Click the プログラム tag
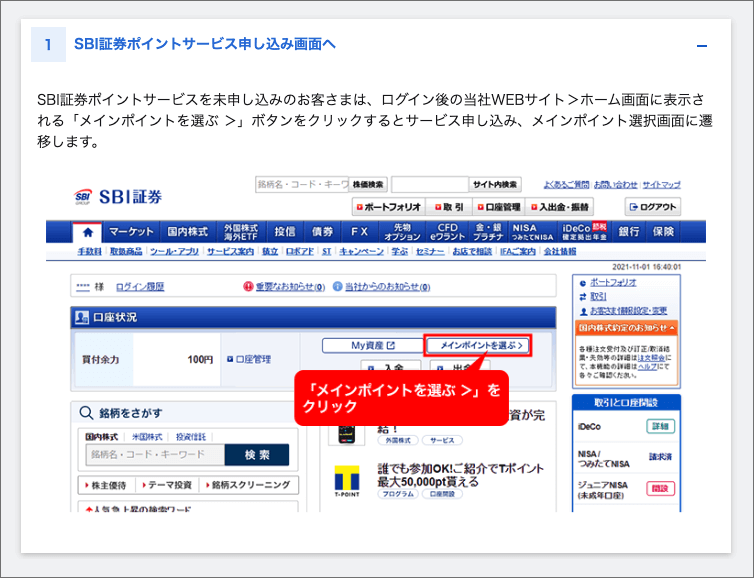Screen dimensions: 754x578 pos(398,494)
